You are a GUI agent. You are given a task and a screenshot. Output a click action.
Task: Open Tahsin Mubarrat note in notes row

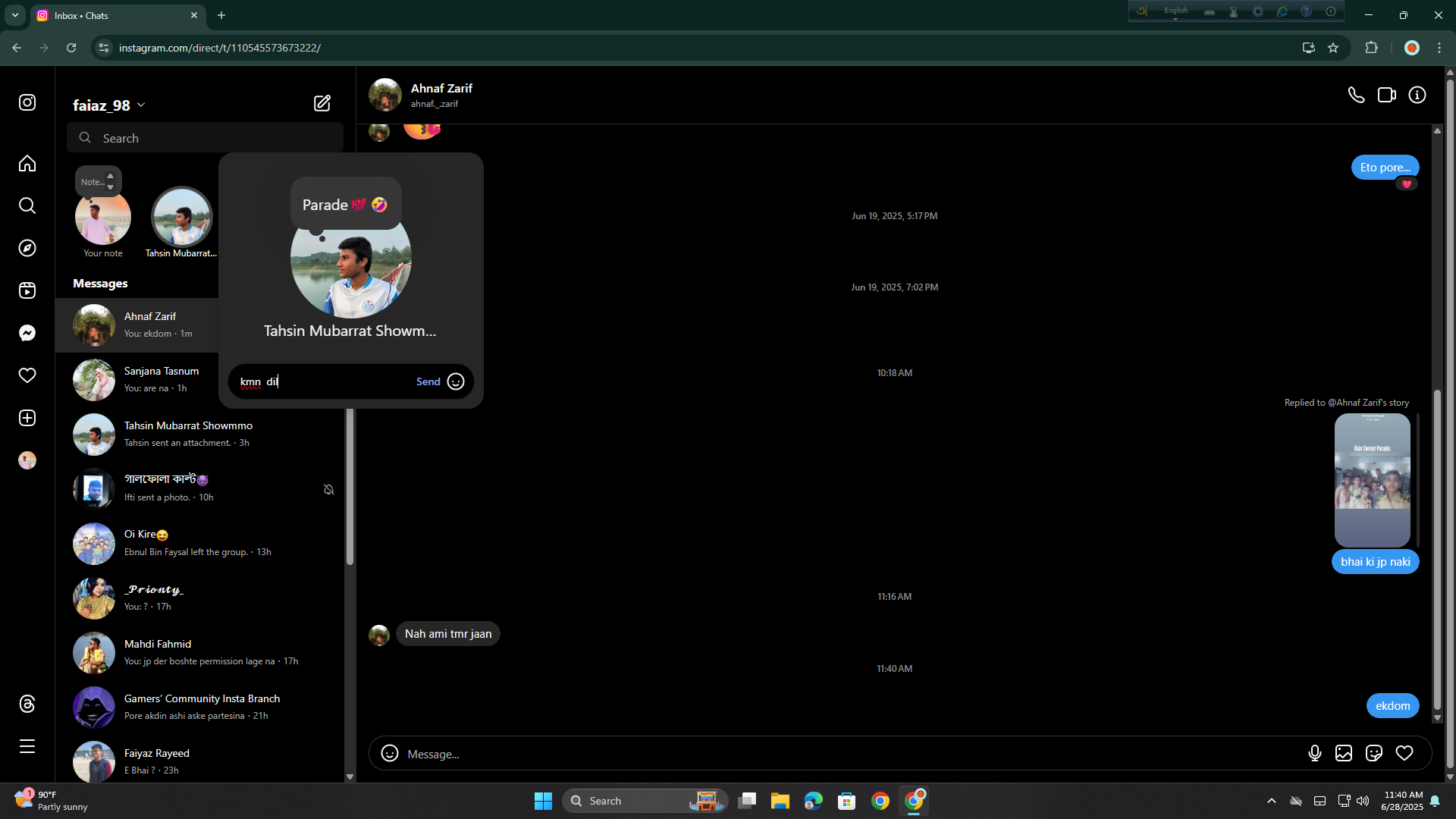pos(182,217)
